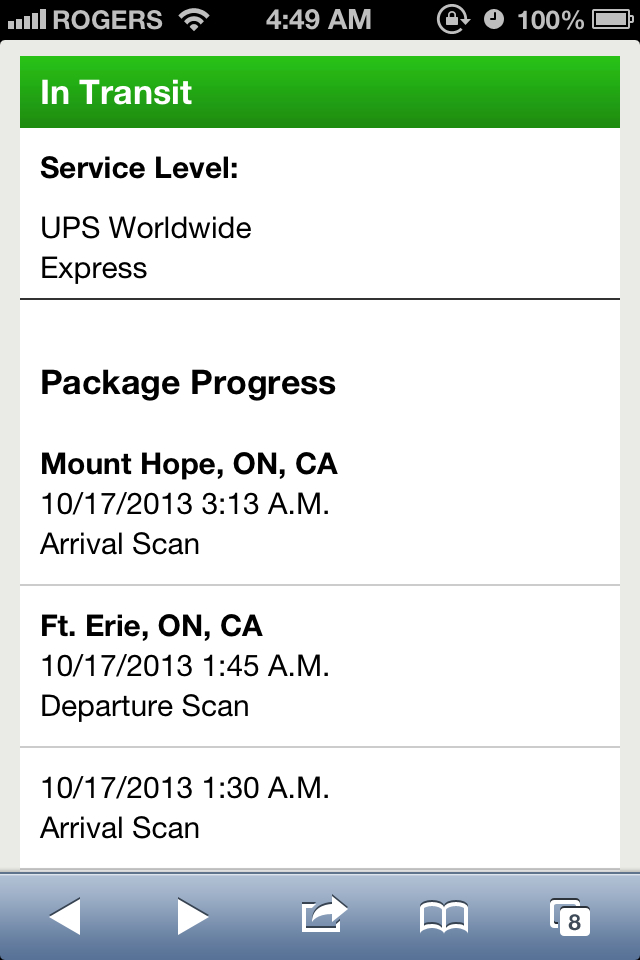Tap the 4:49 AM status bar clock
This screenshot has height=960, width=640.
click(x=318, y=20)
